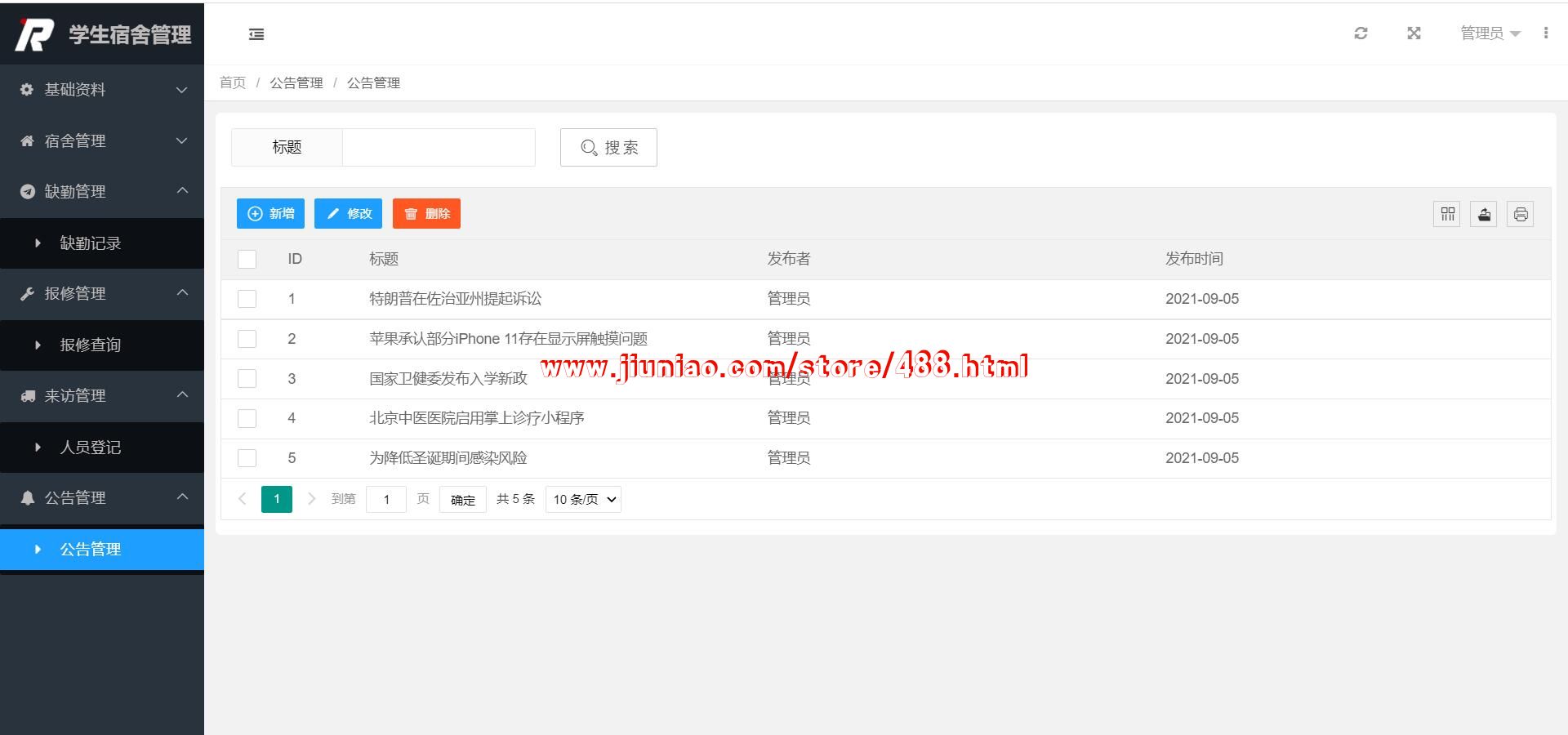Open the table column filter icon
Image resolution: width=1568 pixels, height=735 pixels.
(x=1447, y=214)
